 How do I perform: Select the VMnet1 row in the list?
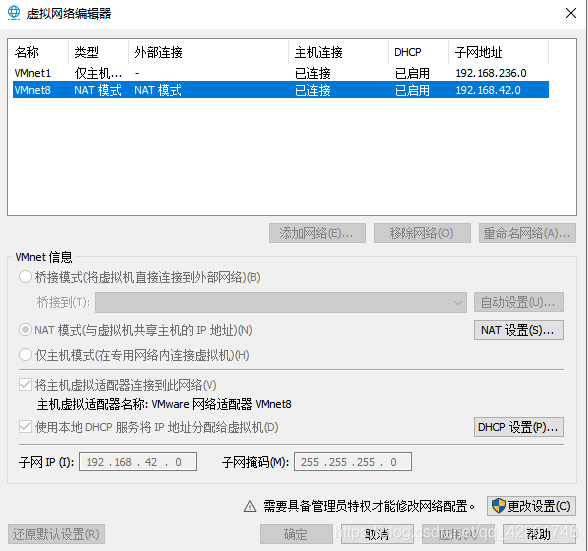pyautogui.click(x=281, y=73)
